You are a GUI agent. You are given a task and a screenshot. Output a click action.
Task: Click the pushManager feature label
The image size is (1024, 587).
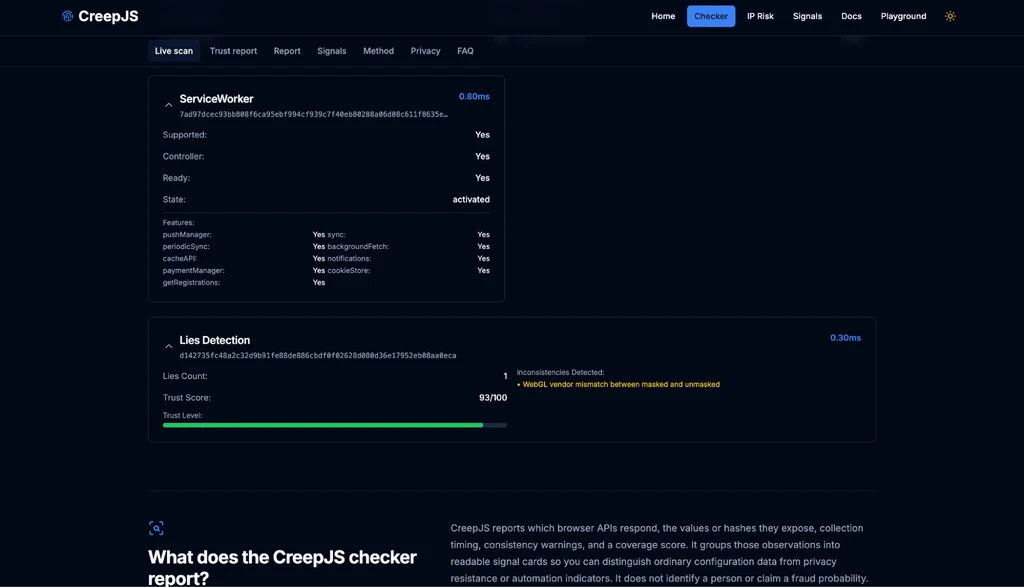click(187, 234)
